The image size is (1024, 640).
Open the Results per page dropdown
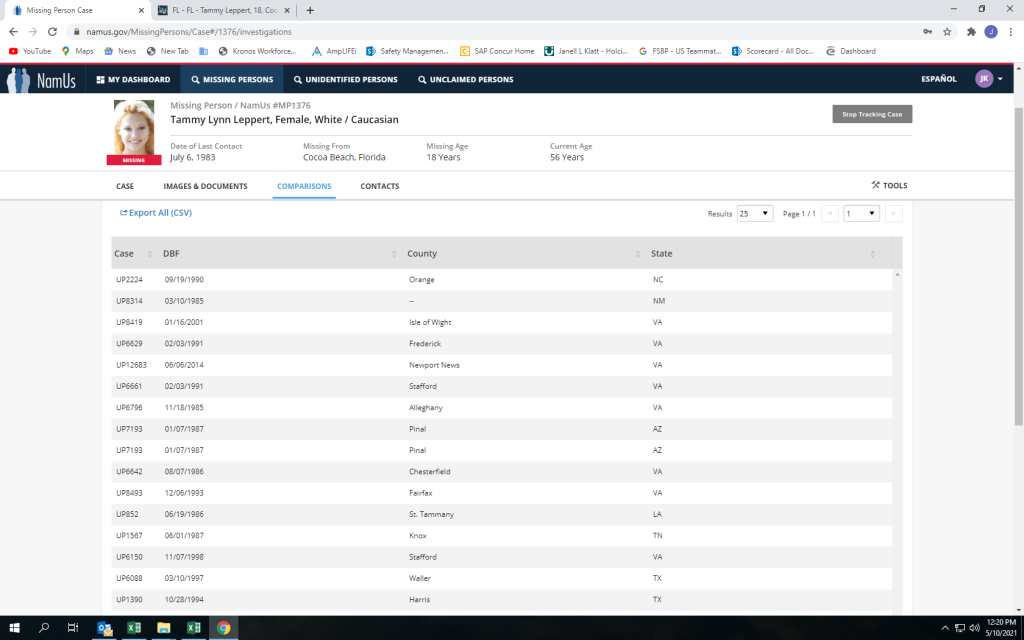[x=755, y=213]
